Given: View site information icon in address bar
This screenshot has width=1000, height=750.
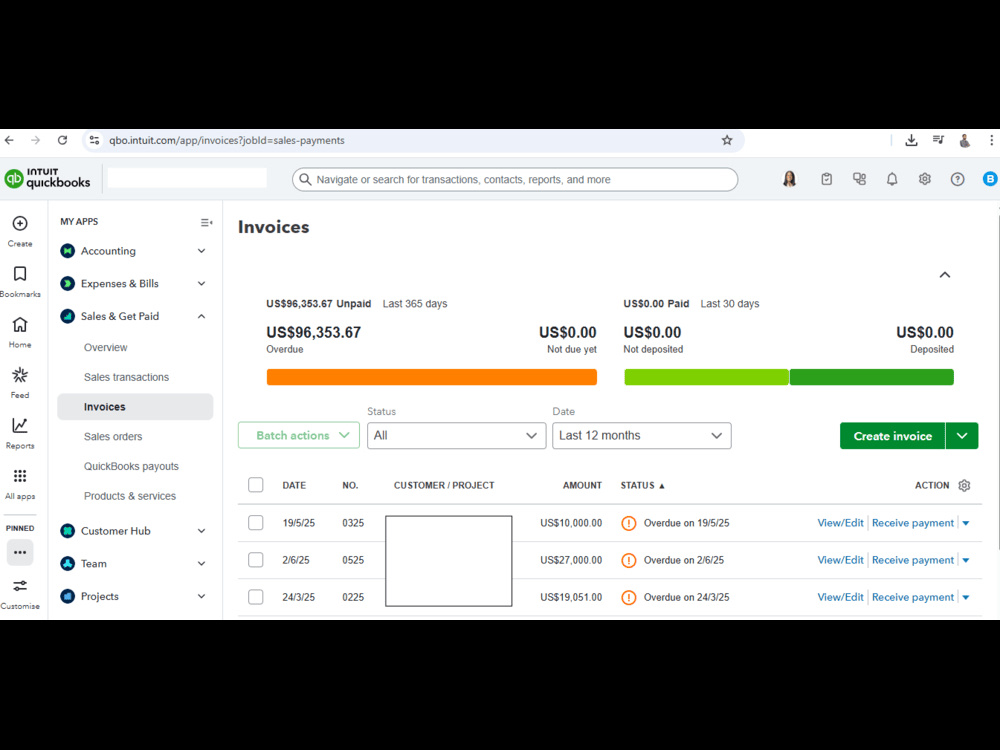Looking at the screenshot, I should pos(94,140).
